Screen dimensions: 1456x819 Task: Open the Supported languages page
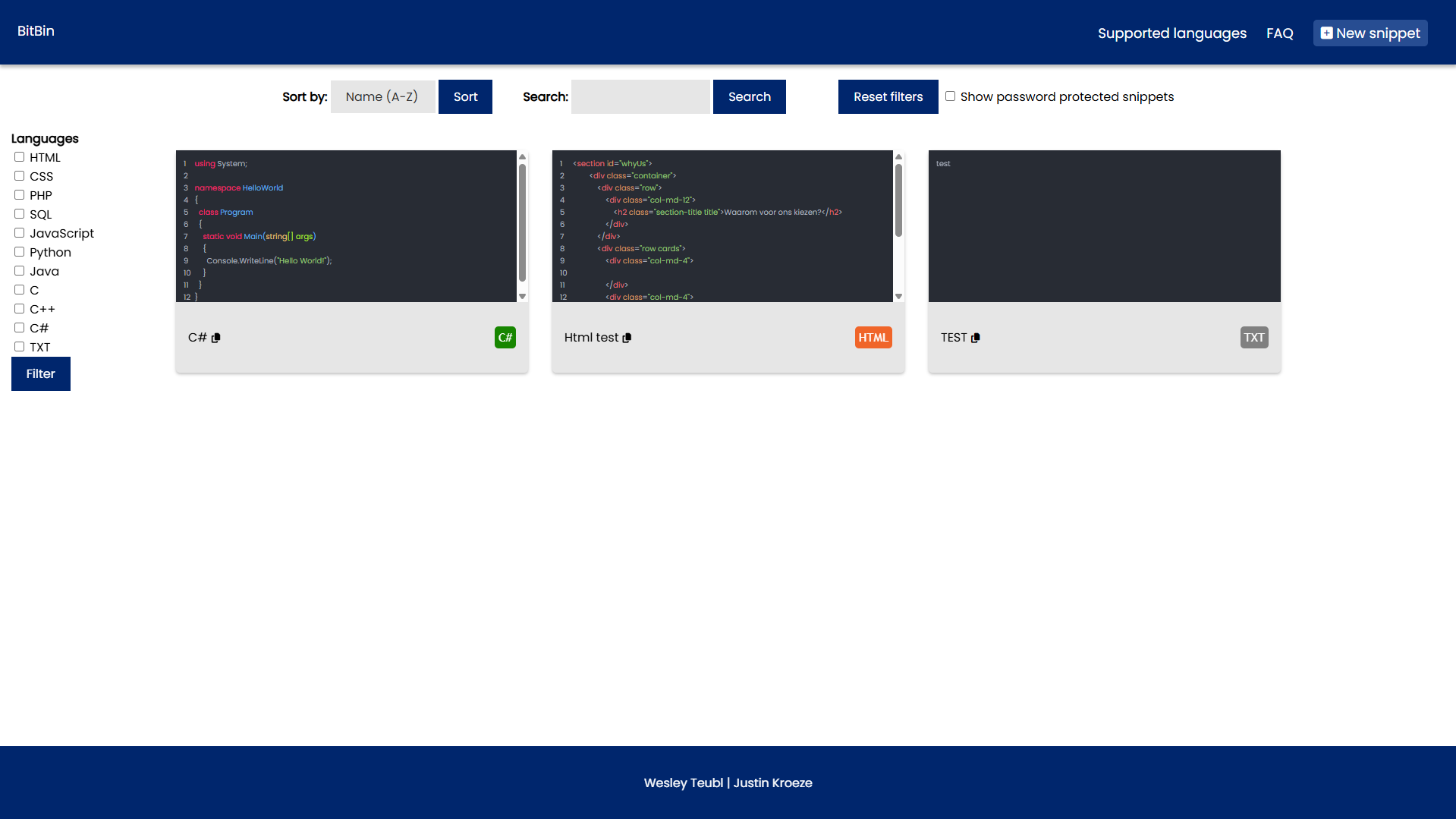[x=1171, y=33]
